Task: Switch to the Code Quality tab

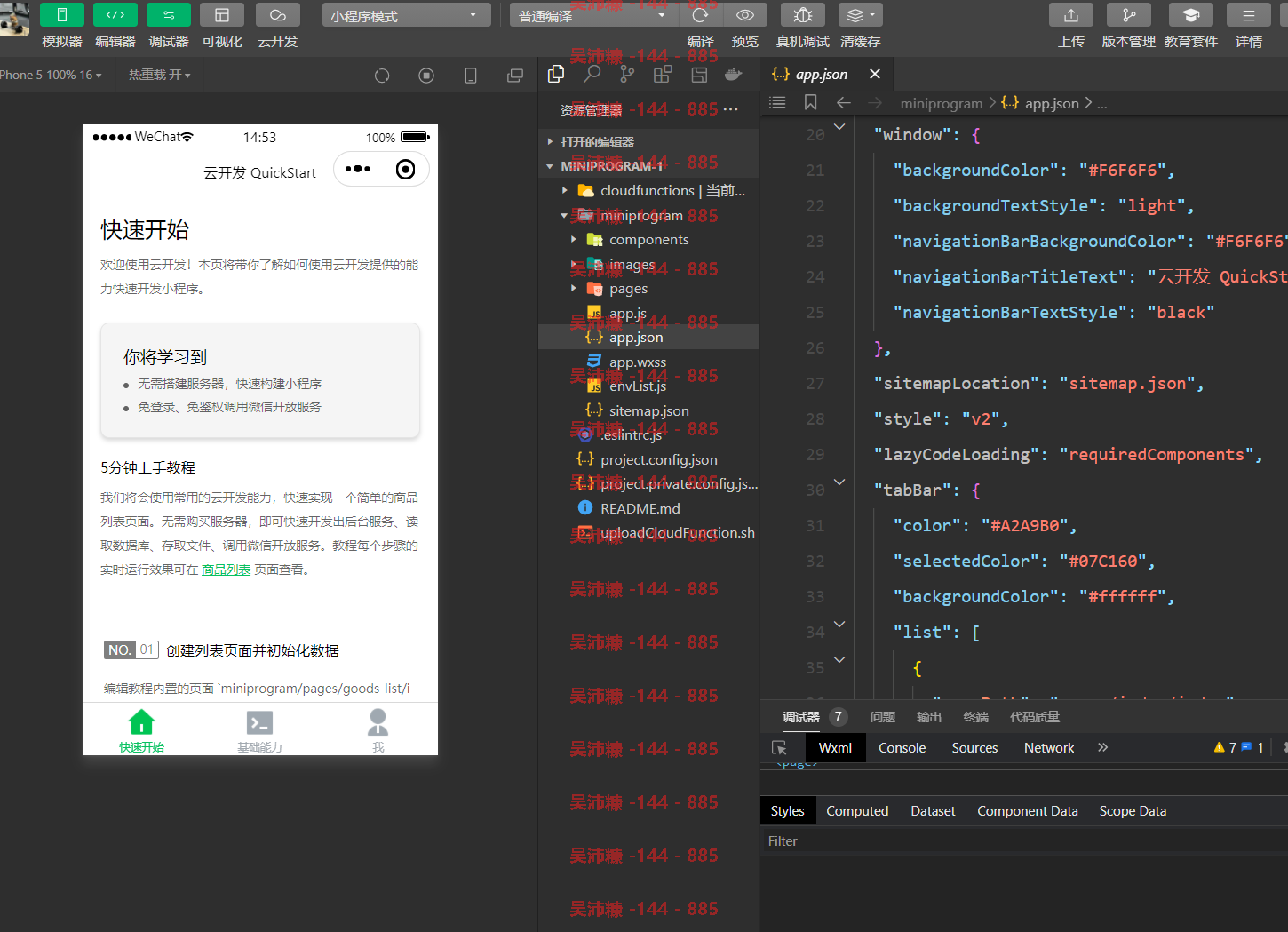Action: point(1035,717)
